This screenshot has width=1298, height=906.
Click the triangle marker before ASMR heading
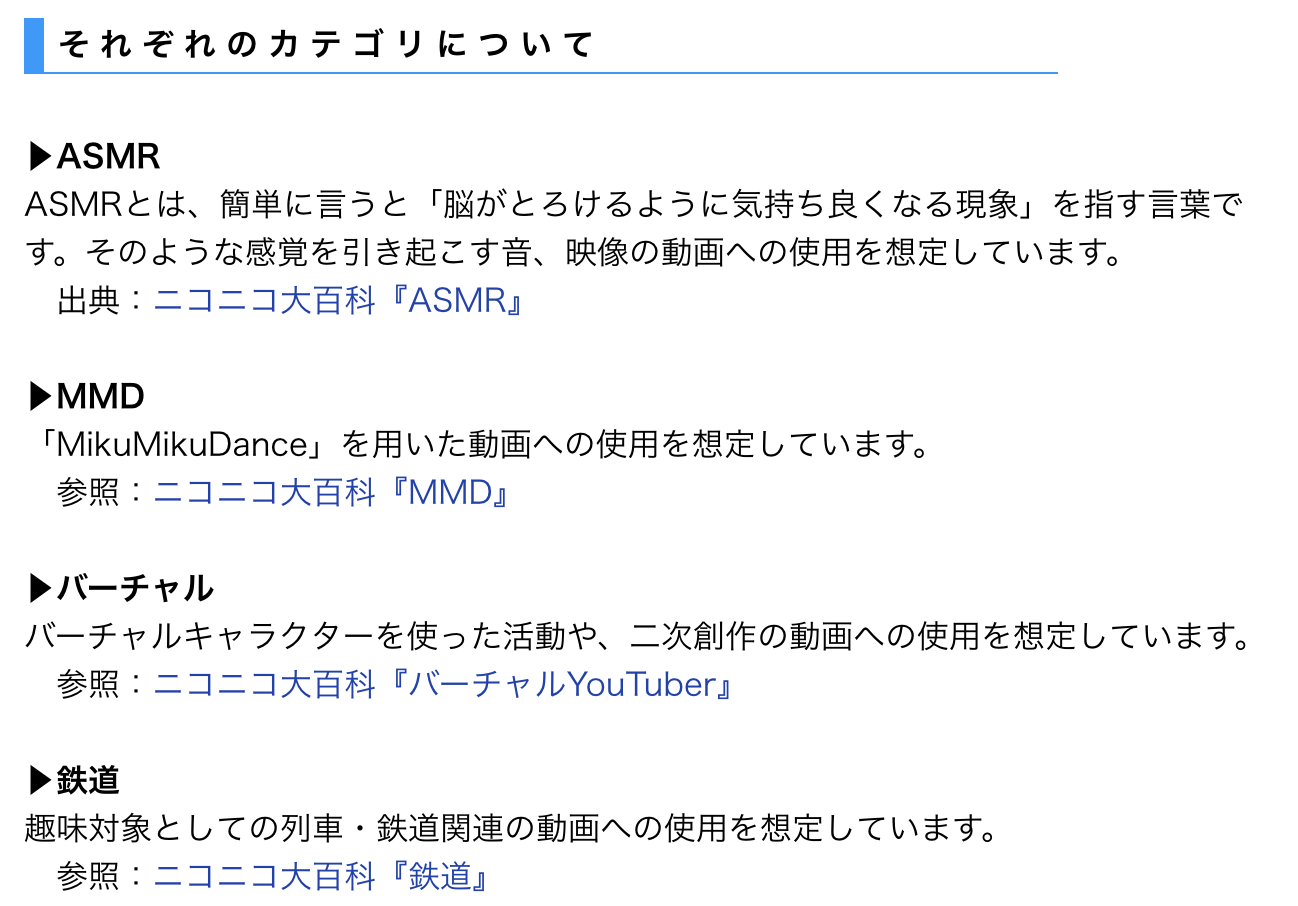pos(40,157)
